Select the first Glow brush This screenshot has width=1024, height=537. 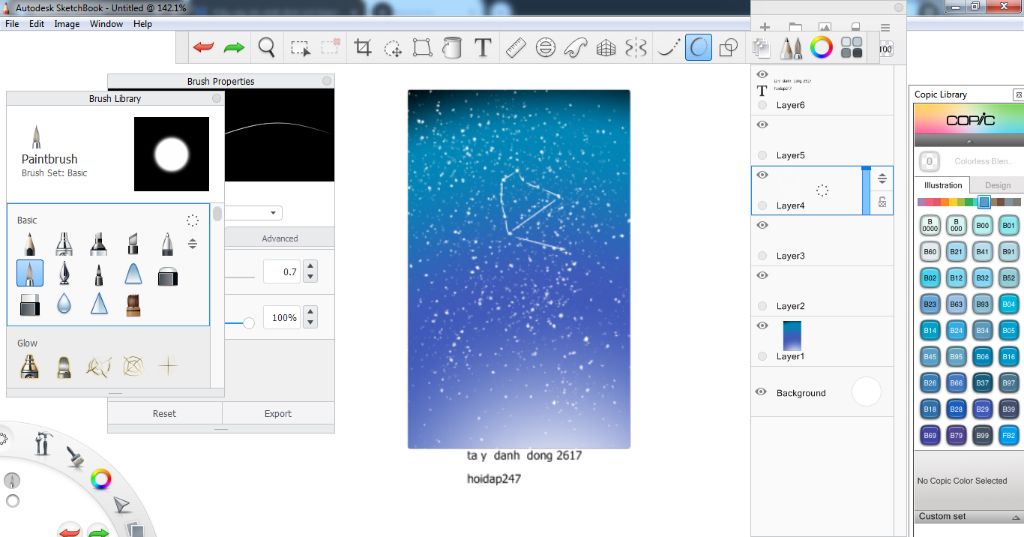pos(29,366)
